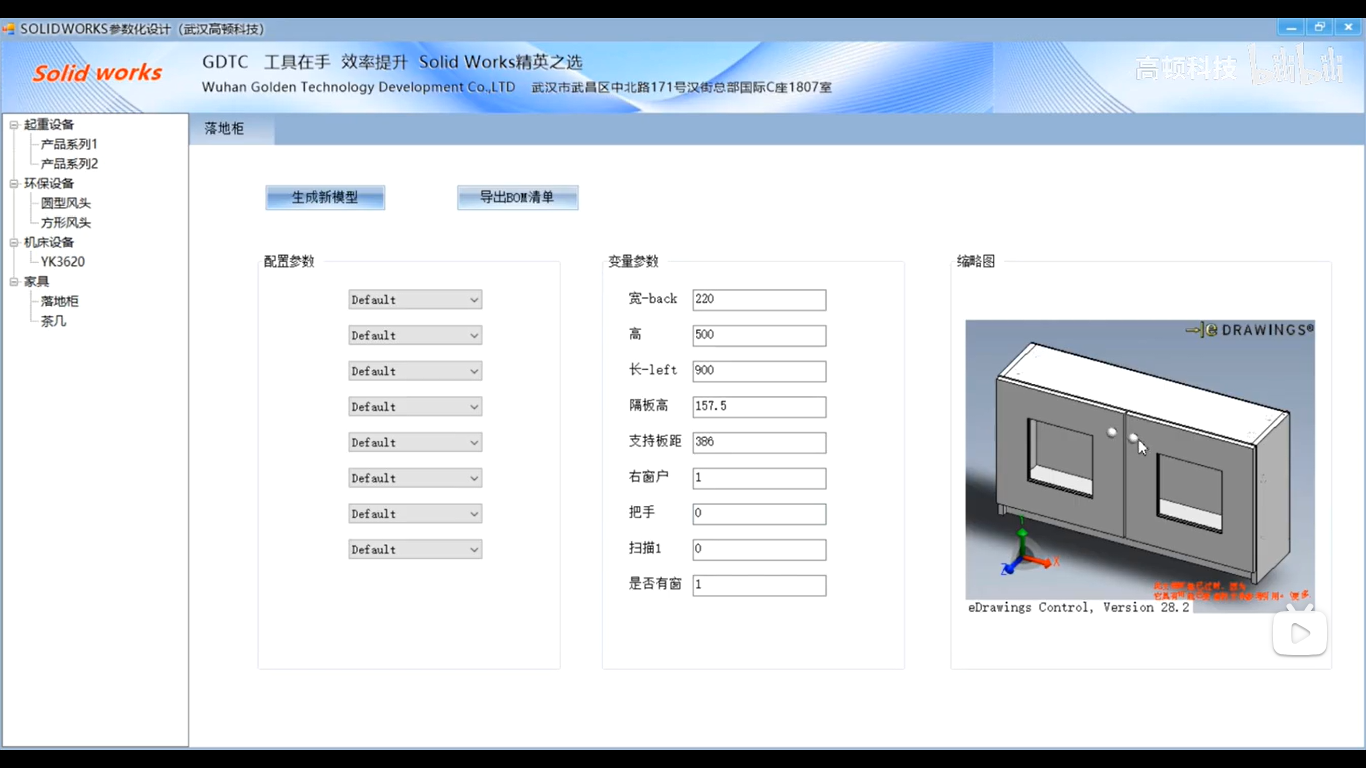Screen dimensions: 1366x768
Task: Click the node icon beside 机床设备
Action: pyautogui.click(x=13, y=241)
